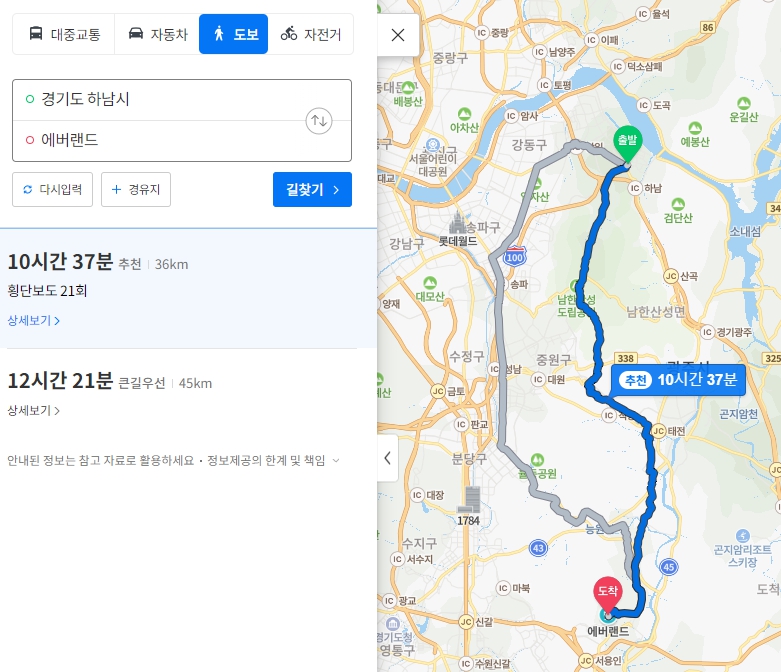
Task: Click the 길찾기 find route button
Action: click(312, 189)
